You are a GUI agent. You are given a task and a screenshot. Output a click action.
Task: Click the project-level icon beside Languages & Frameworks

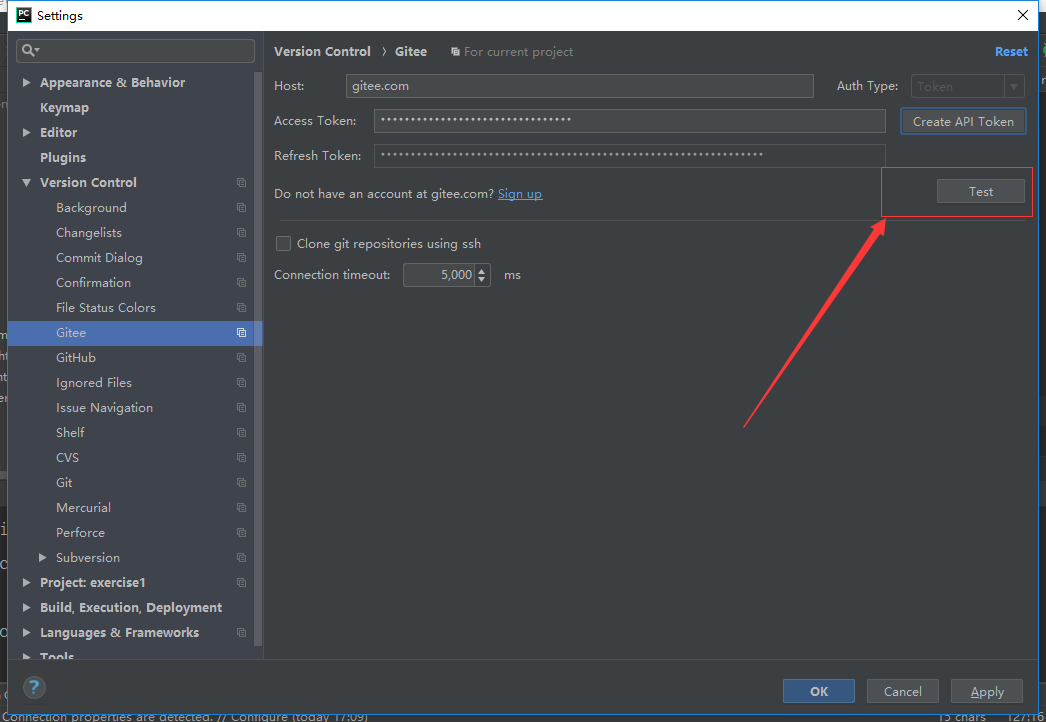pyautogui.click(x=241, y=633)
